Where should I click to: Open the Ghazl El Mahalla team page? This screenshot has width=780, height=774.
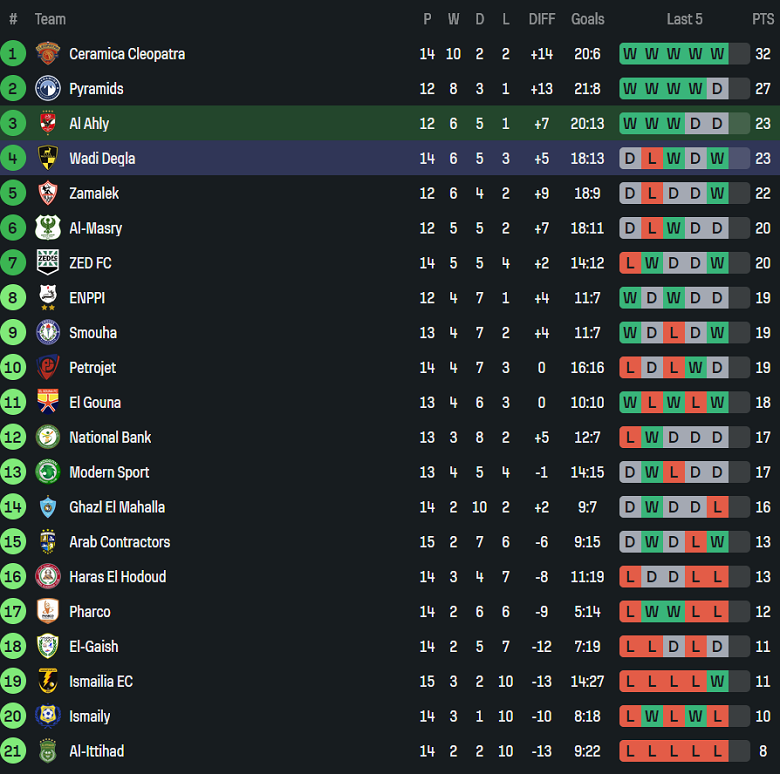pyautogui.click(x=117, y=507)
